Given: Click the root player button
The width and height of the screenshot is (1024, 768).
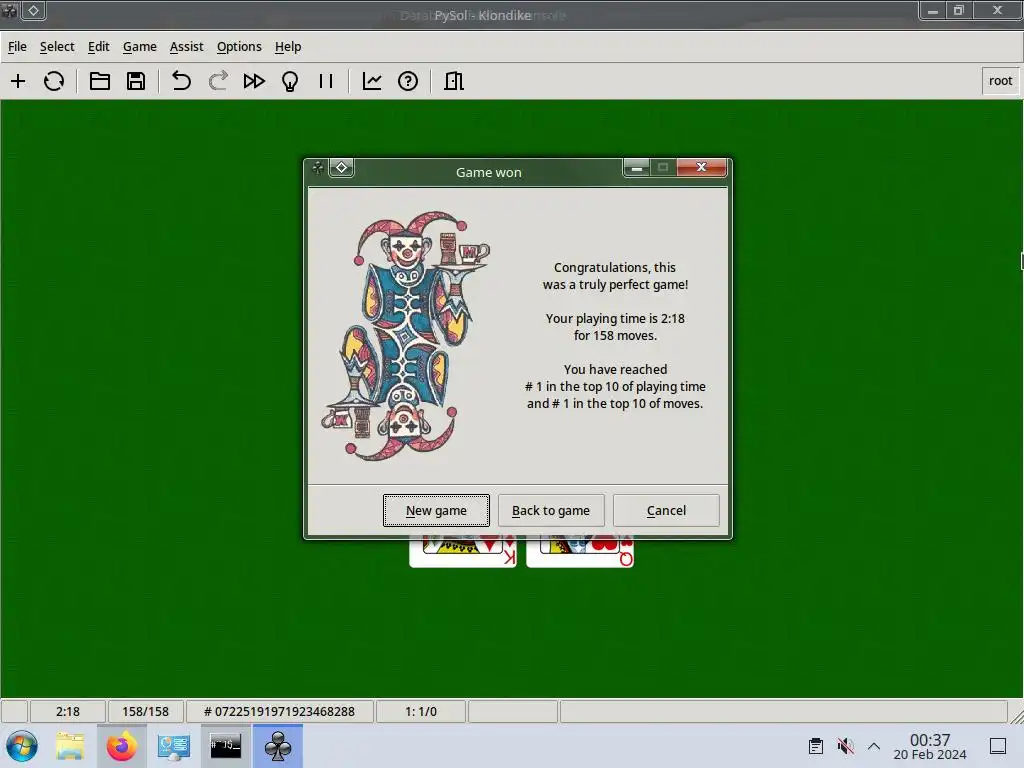Looking at the screenshot, I should (x=1000, y=81).
